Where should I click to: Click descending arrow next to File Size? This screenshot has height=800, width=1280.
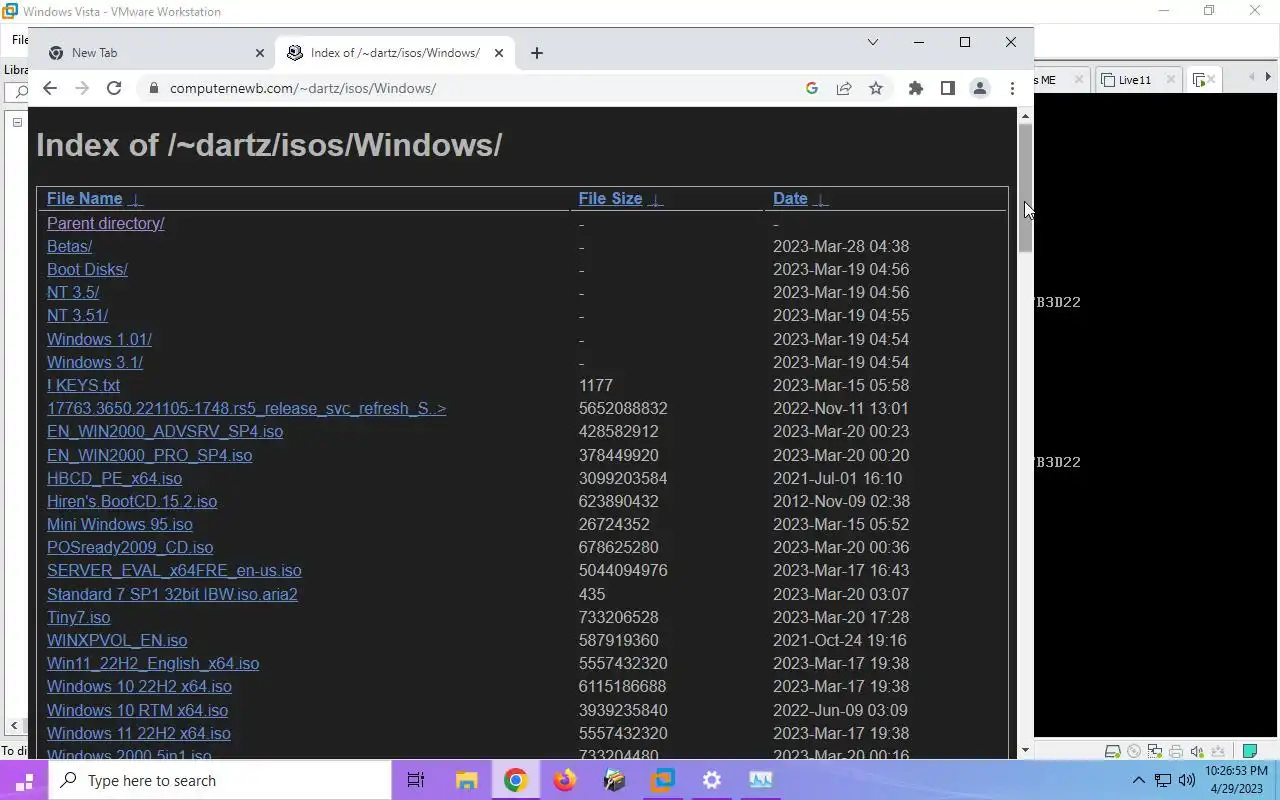click(655, 199)
